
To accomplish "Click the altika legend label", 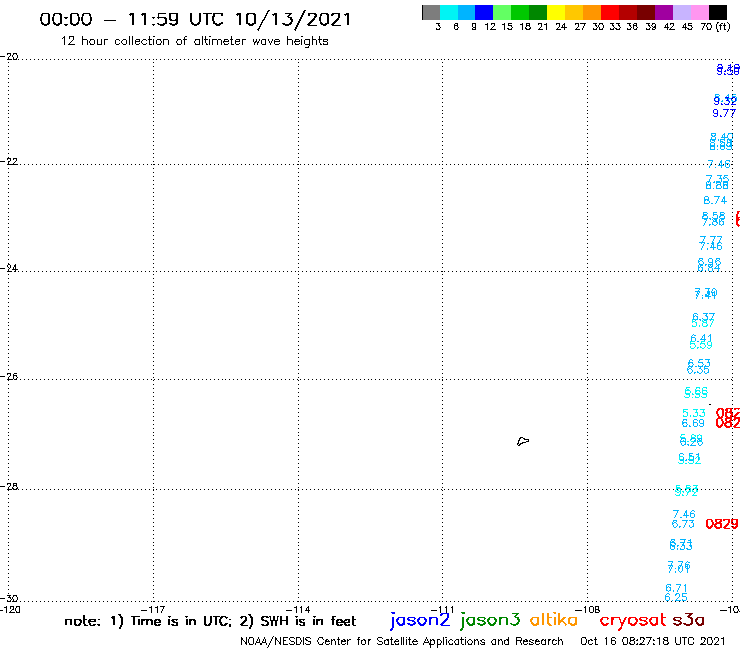I will pos(554,619).
